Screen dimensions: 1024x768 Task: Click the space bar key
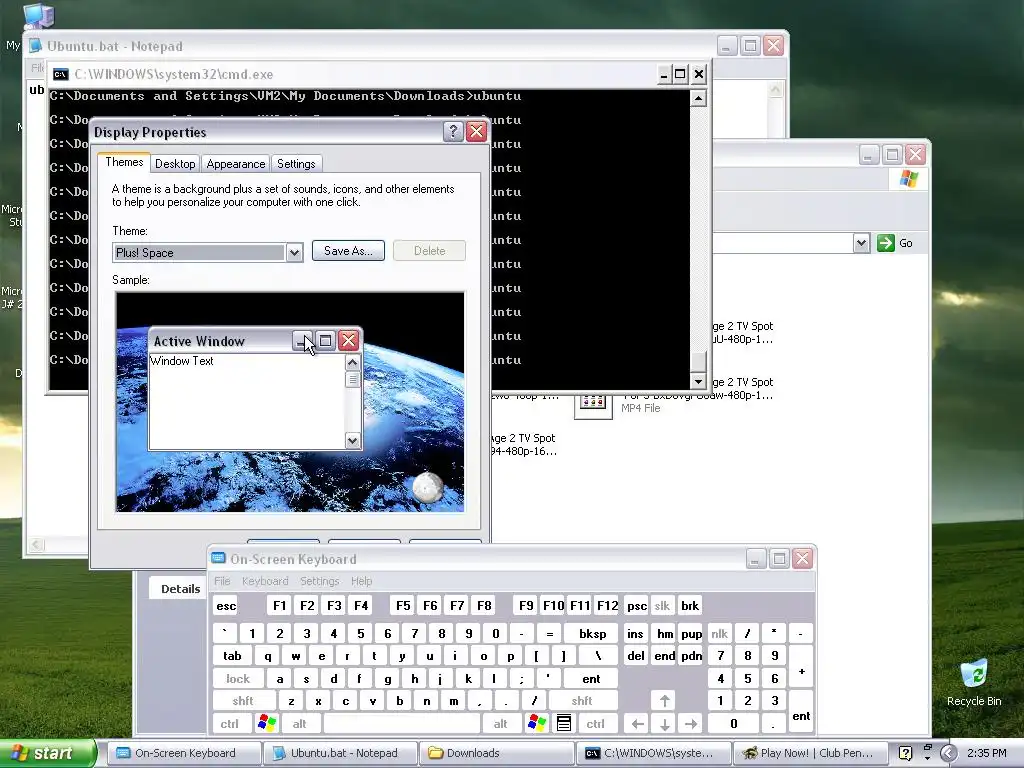coord(402,724)
